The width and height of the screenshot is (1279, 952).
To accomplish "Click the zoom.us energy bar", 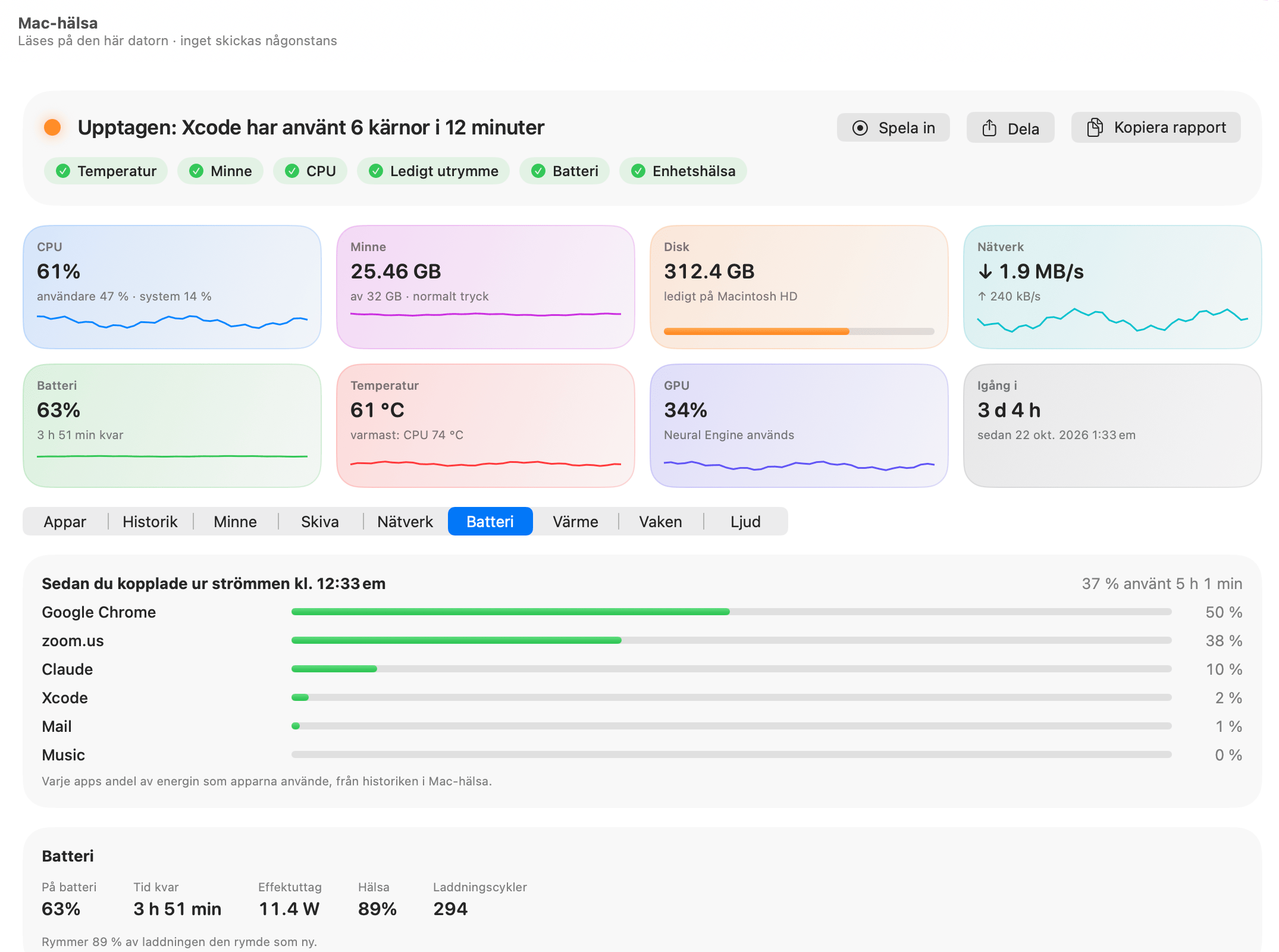I will 731,640.
